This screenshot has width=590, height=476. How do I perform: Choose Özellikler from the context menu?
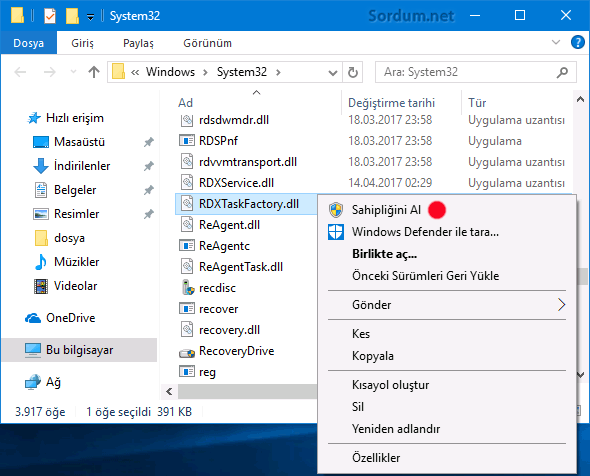(376, 458)
